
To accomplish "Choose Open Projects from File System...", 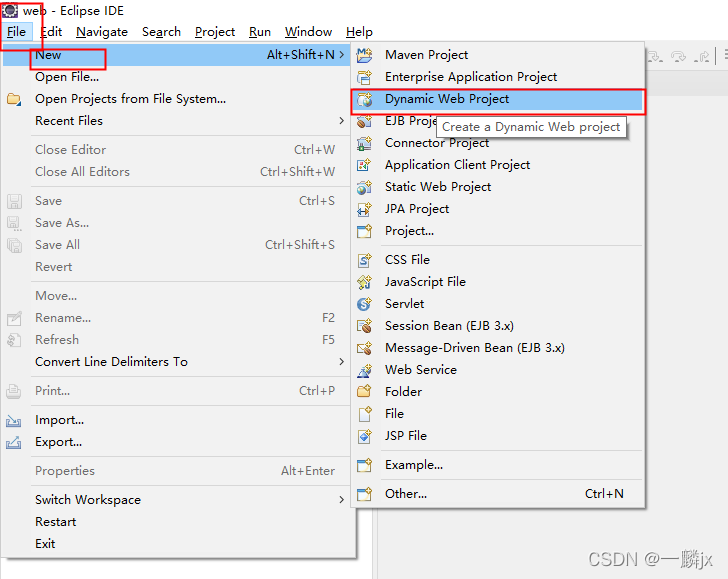I will (176, 99).
